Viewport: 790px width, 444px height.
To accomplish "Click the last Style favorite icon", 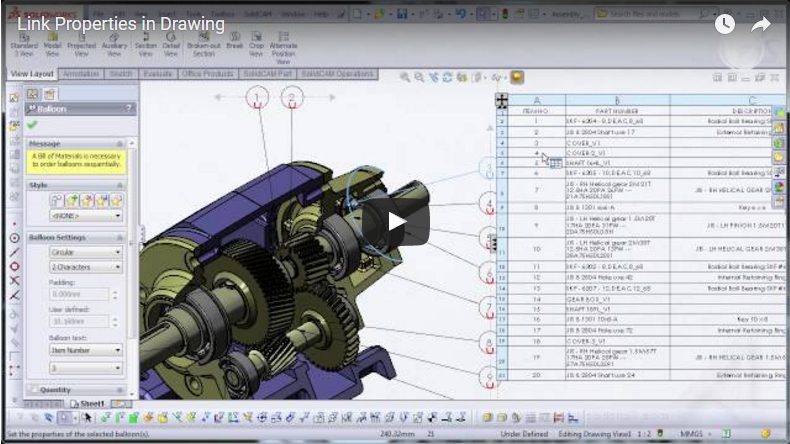I will point(116,201).
